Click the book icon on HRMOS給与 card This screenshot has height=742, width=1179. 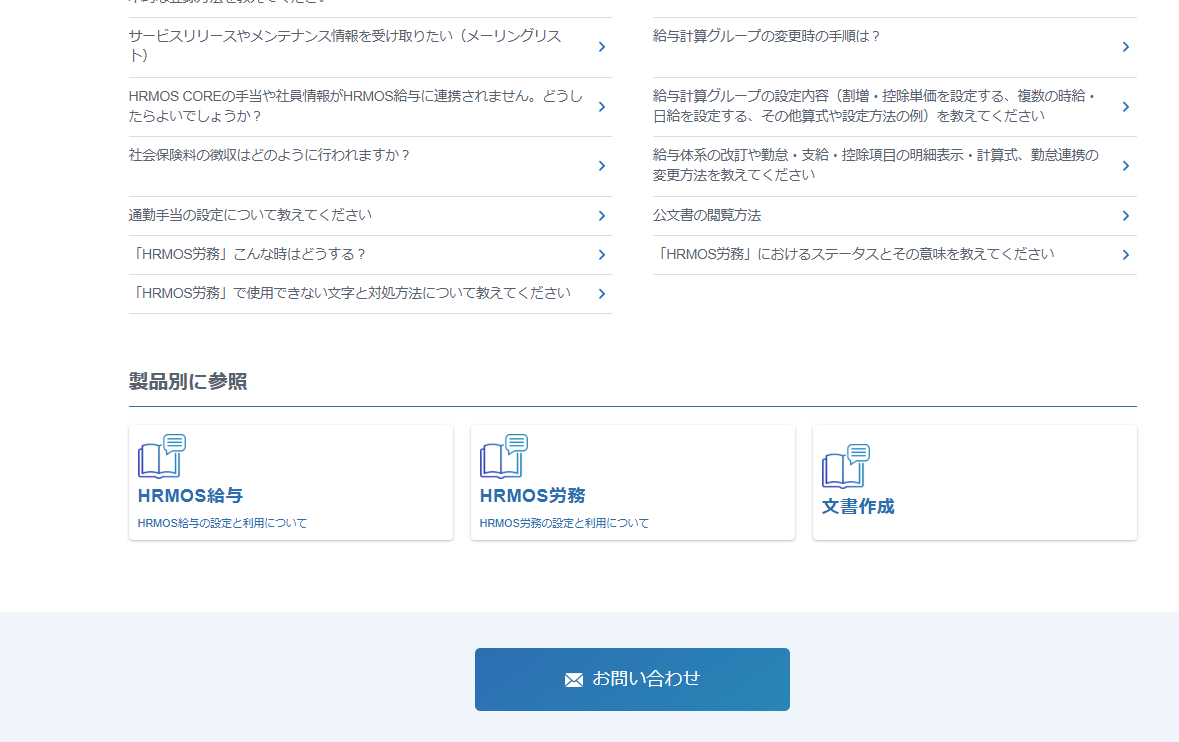pyautogui.click(x=161, y=457)
